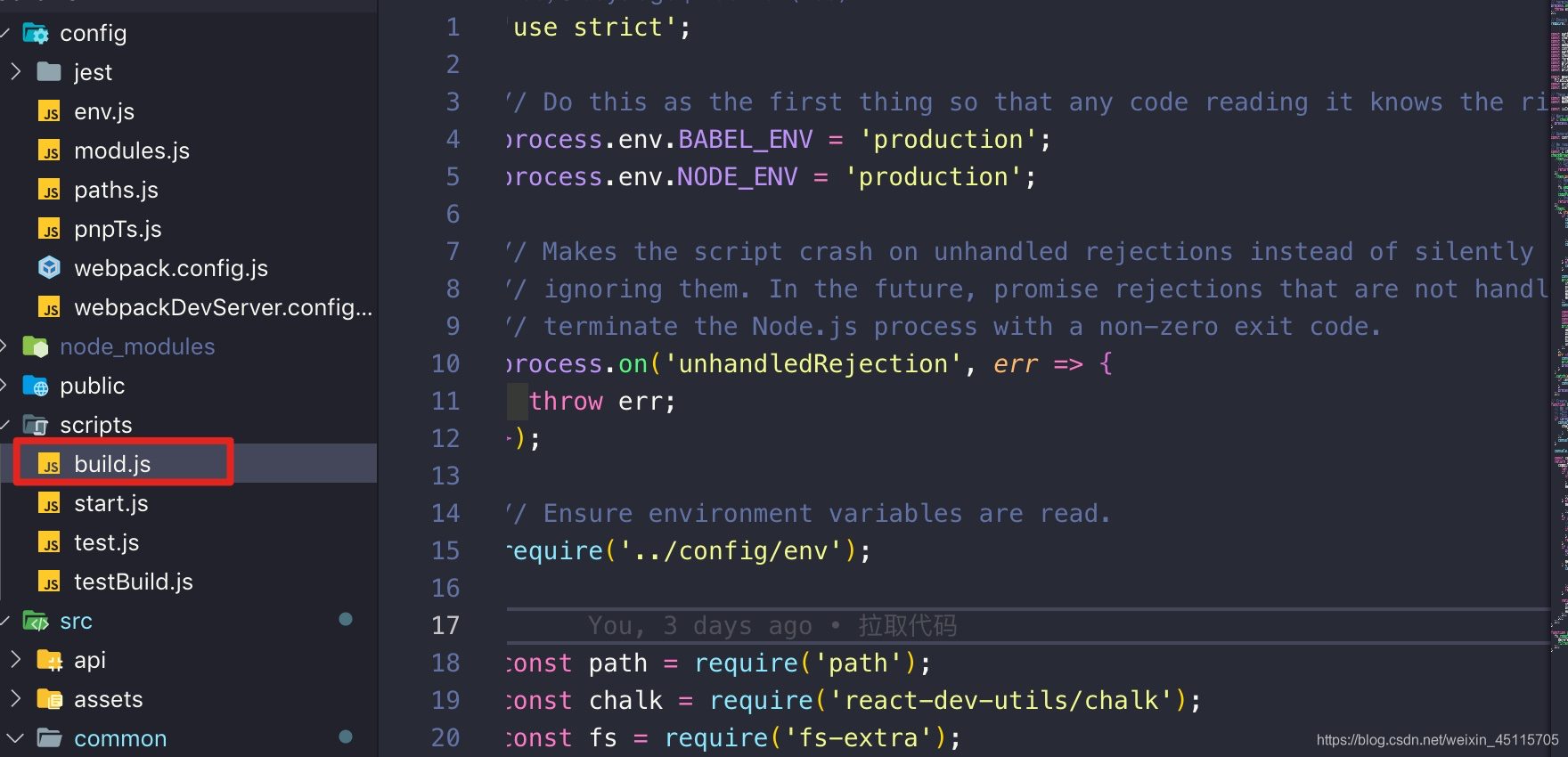
Task: Click the JS icon beside test.js
Action: coord(49,542)
